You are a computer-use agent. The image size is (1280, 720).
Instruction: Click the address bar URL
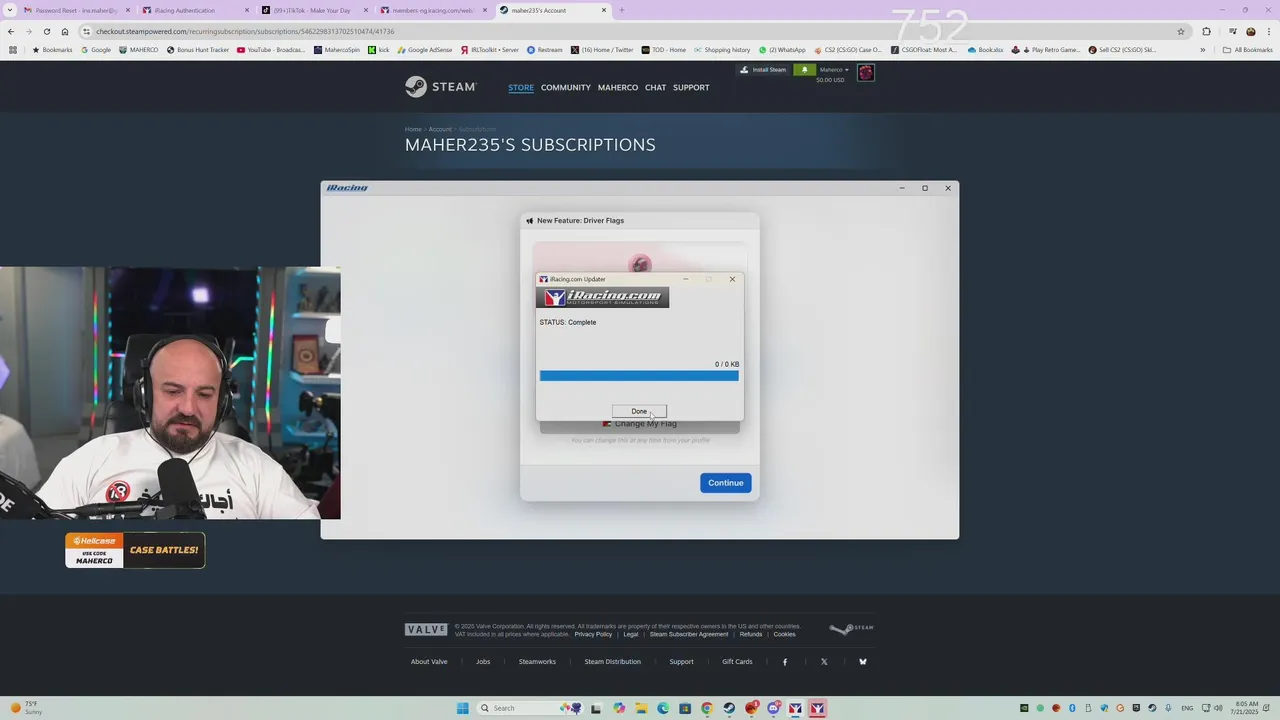(245, 31)
